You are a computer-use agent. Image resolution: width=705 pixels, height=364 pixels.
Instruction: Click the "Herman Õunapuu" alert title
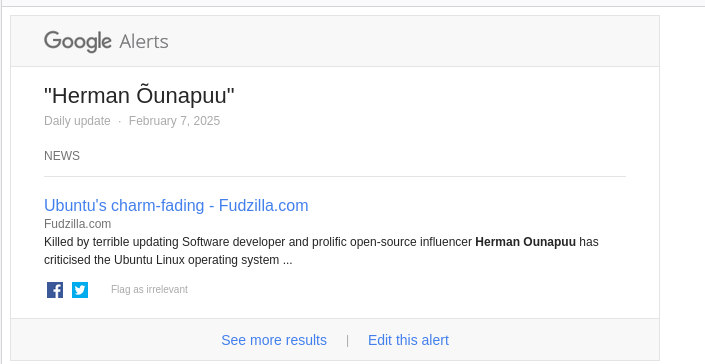139,96
